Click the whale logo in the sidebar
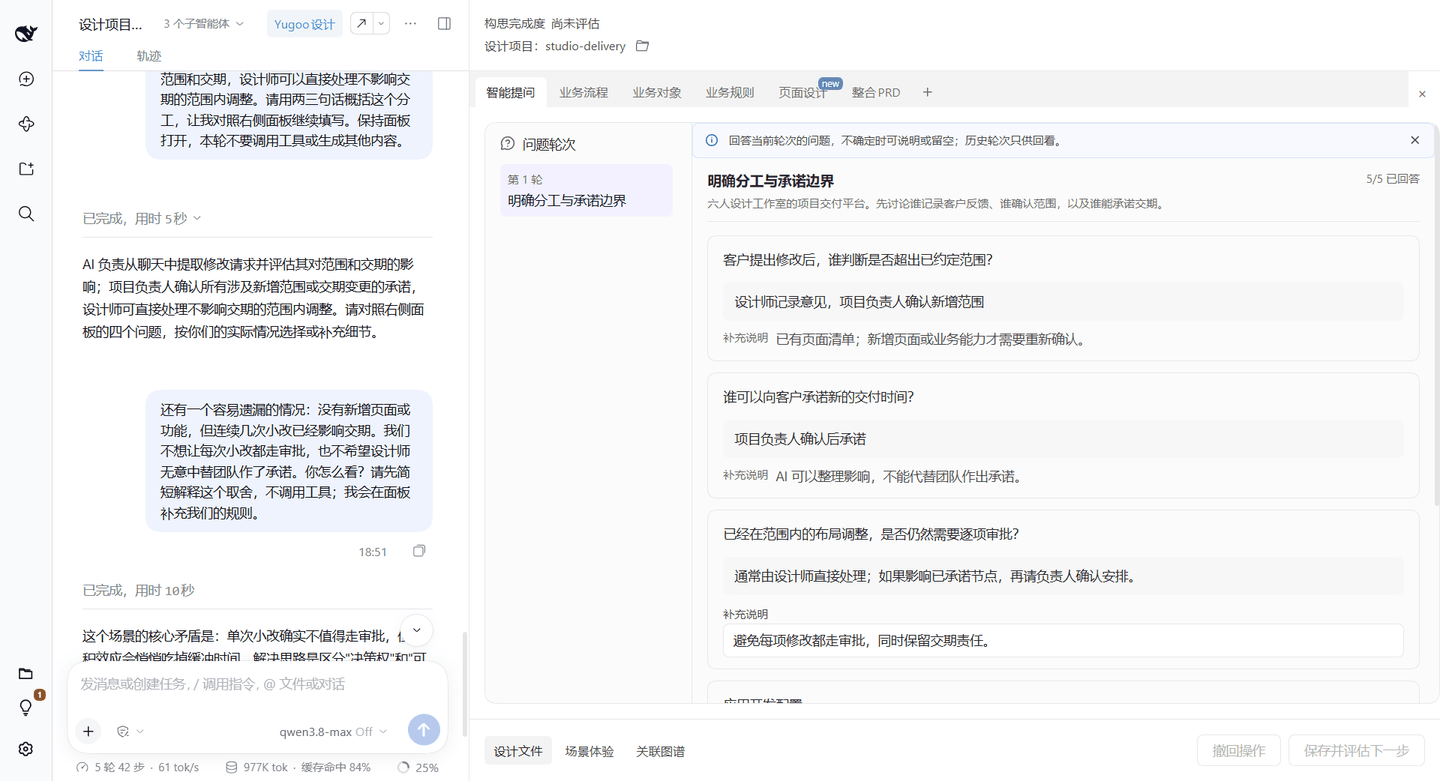This screenshot has height=781, width=1440. pyautogui.click(x=26, y=34)
